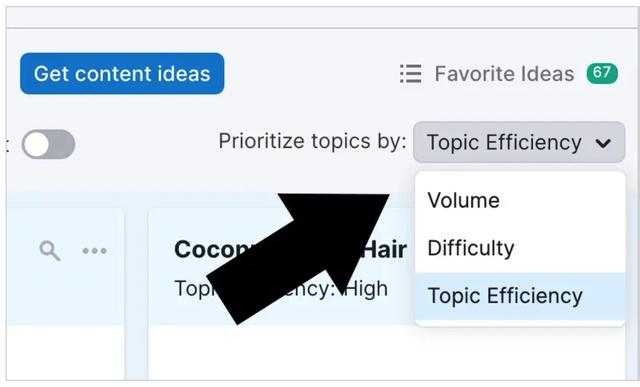Click the blue header of left topic card

pyautogui.click(x=65, y=267)
